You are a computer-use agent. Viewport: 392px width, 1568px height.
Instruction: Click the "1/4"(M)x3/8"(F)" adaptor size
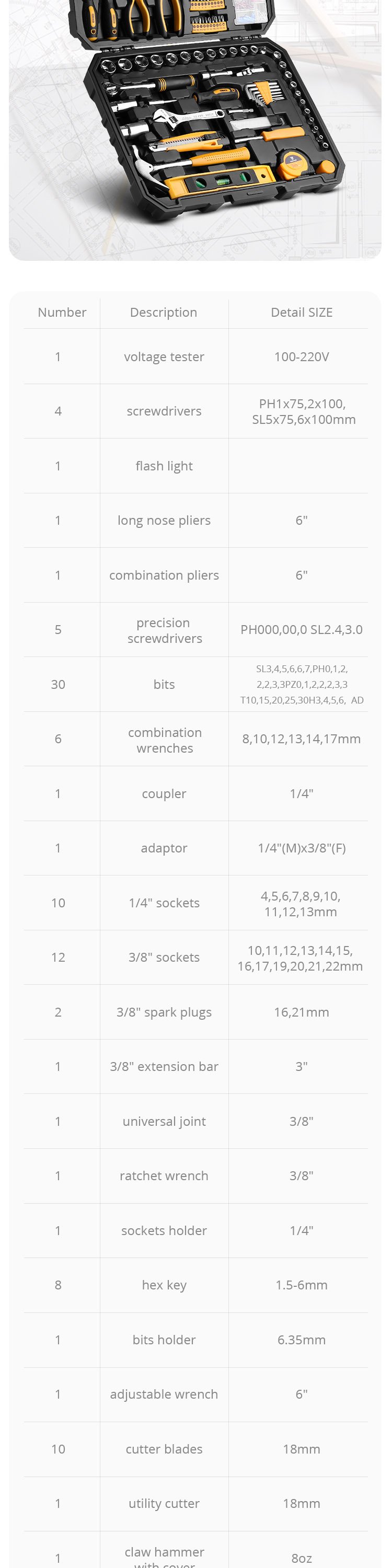pos(301,848)
